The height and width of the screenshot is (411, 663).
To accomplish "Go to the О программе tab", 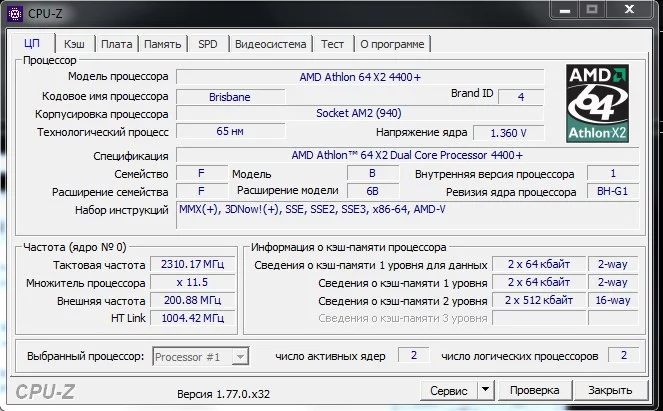I will (x=392, y=44).
